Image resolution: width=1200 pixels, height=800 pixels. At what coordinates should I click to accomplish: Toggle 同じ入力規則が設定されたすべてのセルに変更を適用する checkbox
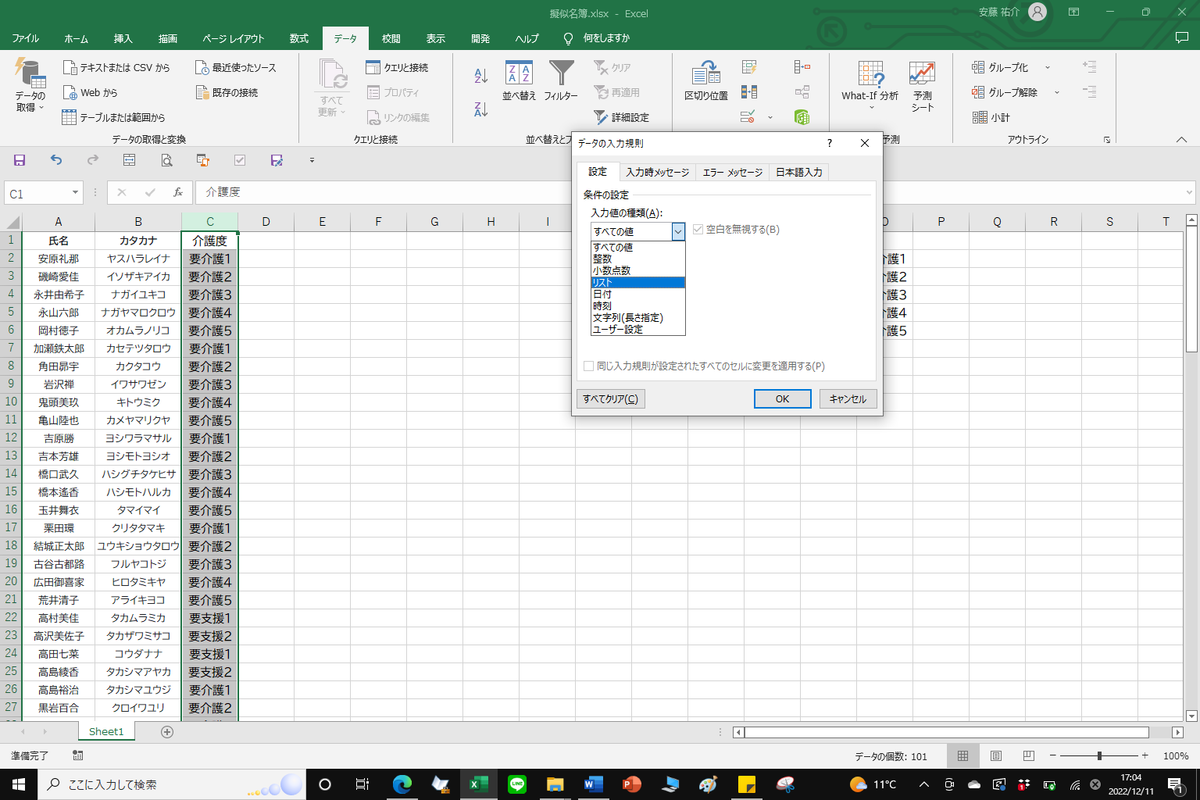[589, 366]
